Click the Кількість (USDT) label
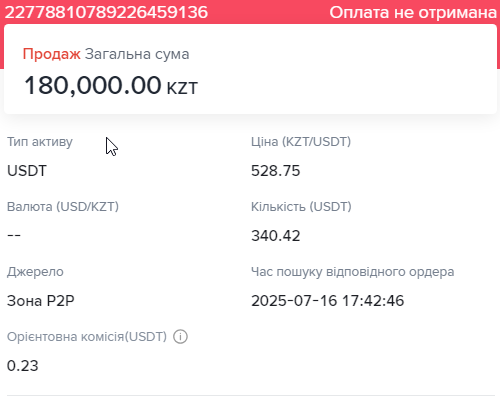500x396 pixels. coord(301,207)
